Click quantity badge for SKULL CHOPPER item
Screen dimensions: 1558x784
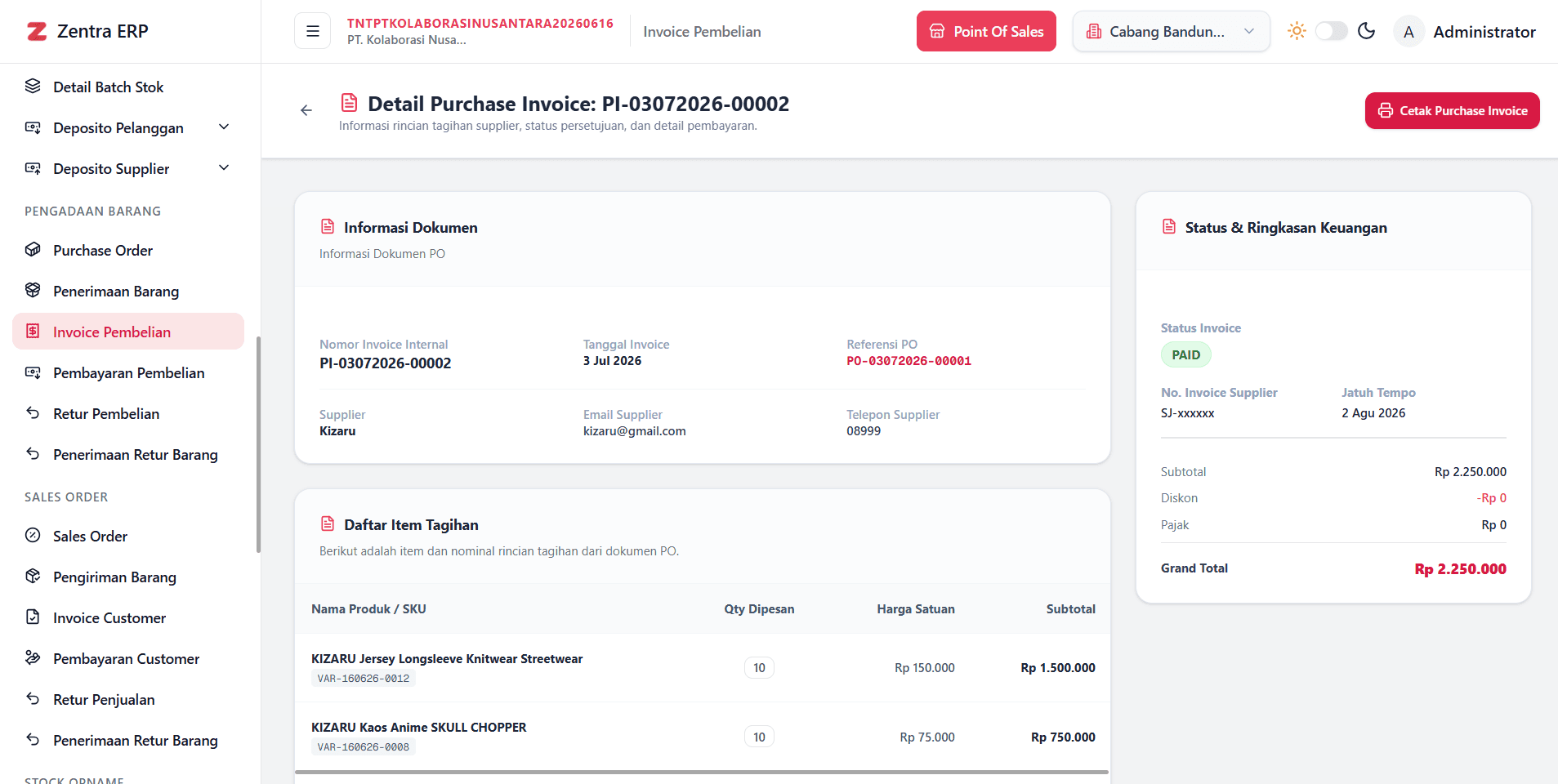tap(759, 737)
